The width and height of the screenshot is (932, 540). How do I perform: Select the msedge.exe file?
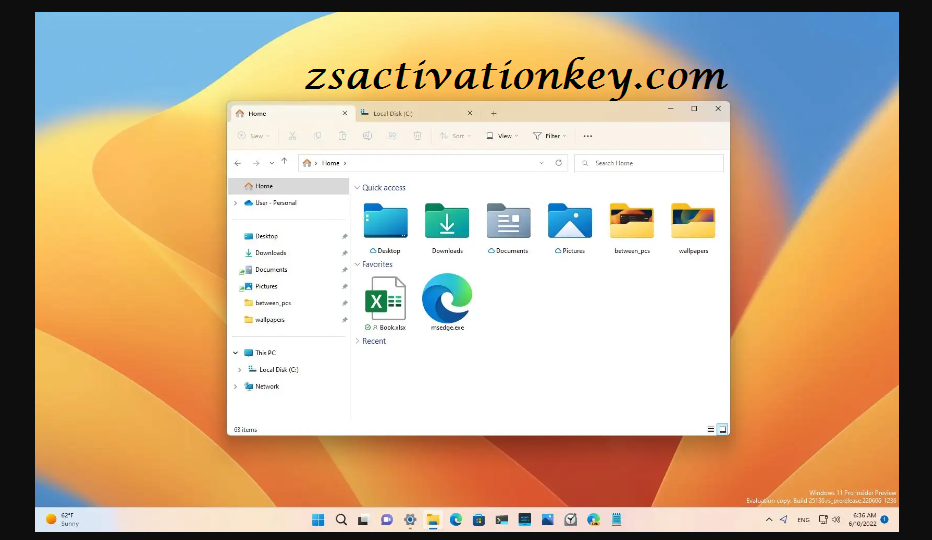pyautogui.click(x=447, y=302)
